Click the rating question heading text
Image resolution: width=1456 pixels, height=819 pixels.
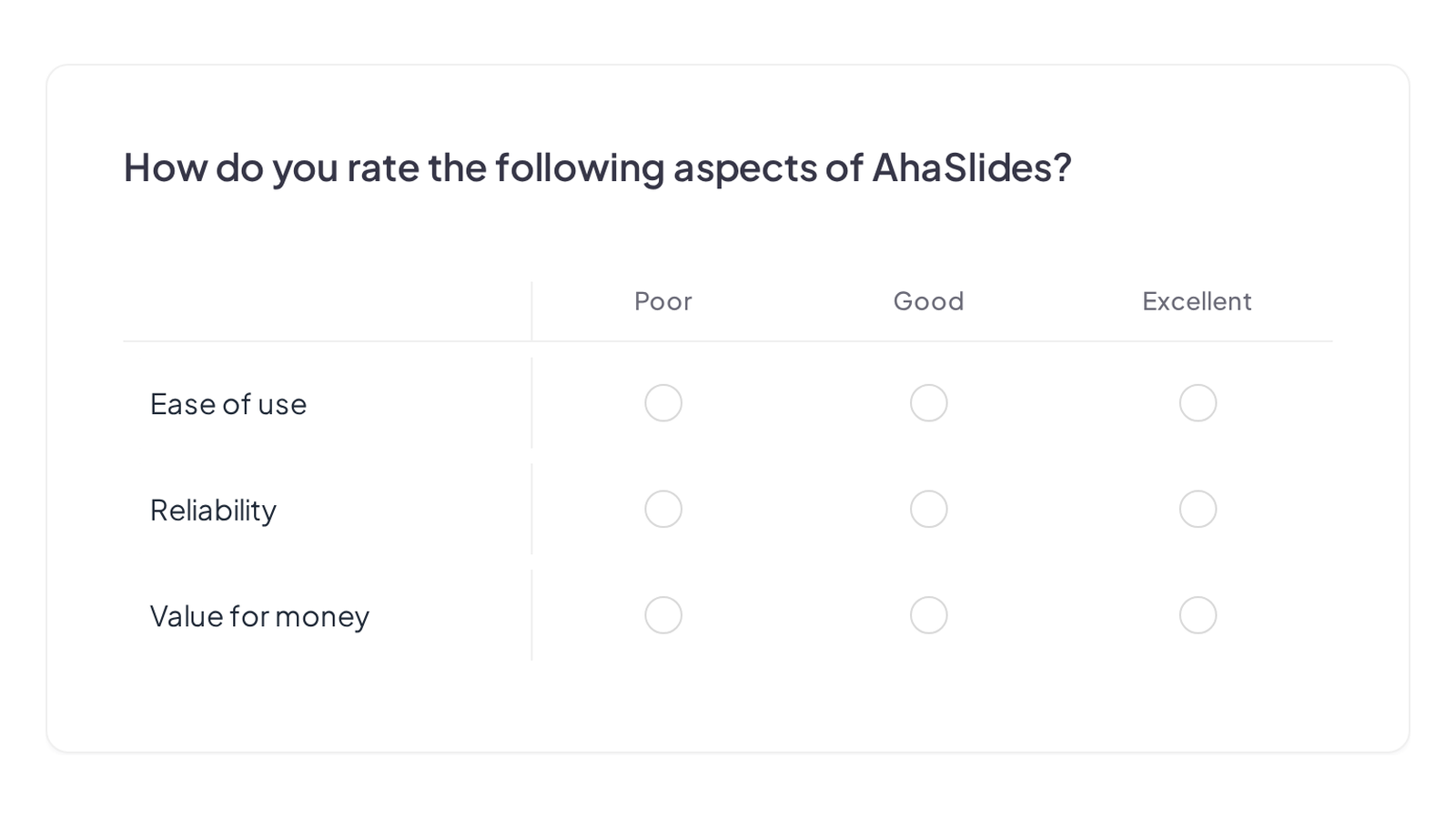(x=598, y=168)
